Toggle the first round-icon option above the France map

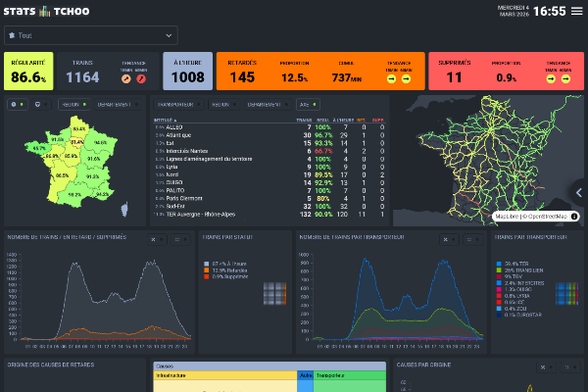(x=17, y=104)
